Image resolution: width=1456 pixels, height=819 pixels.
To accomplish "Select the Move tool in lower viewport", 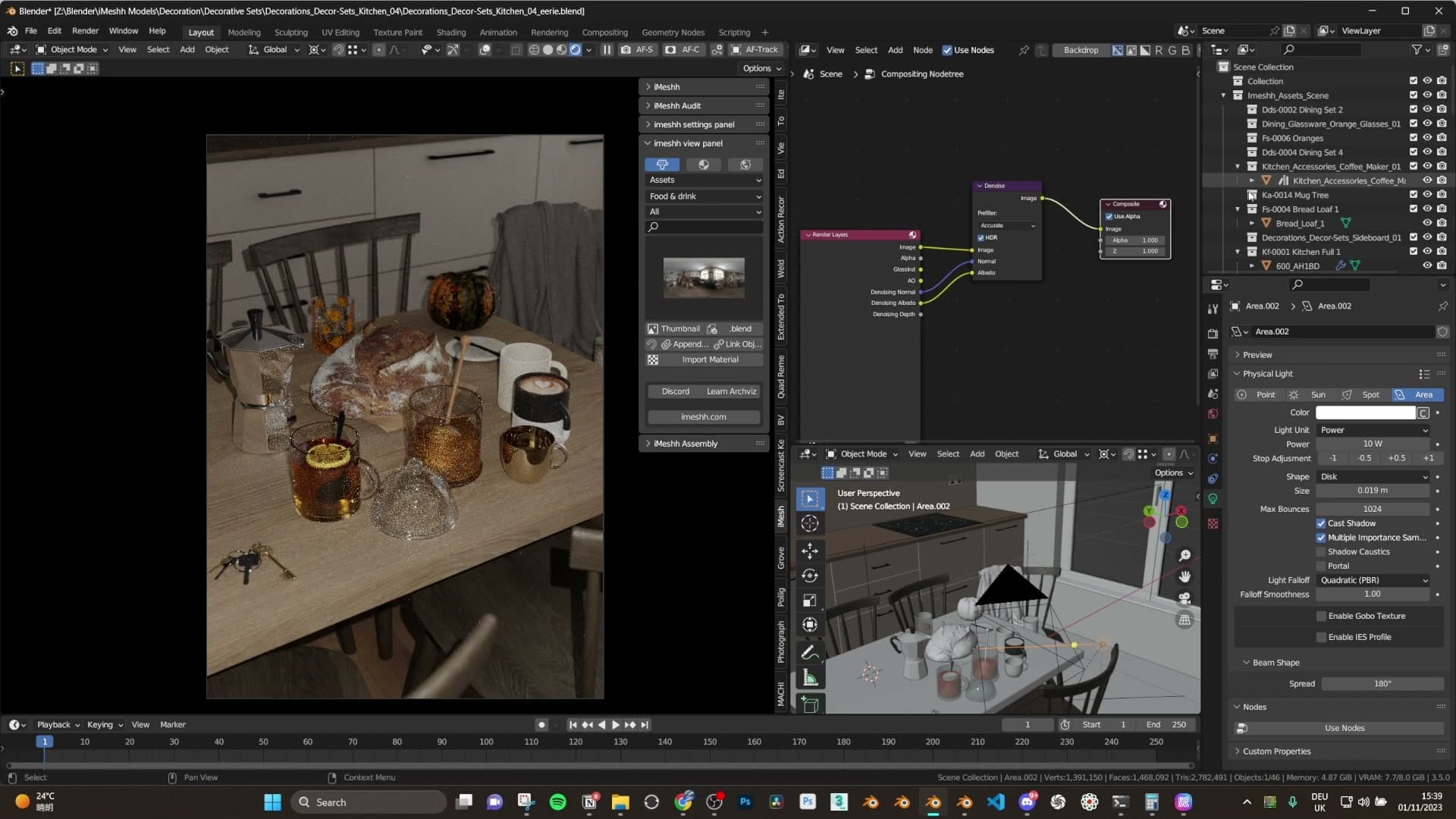I will click(810, 551).
